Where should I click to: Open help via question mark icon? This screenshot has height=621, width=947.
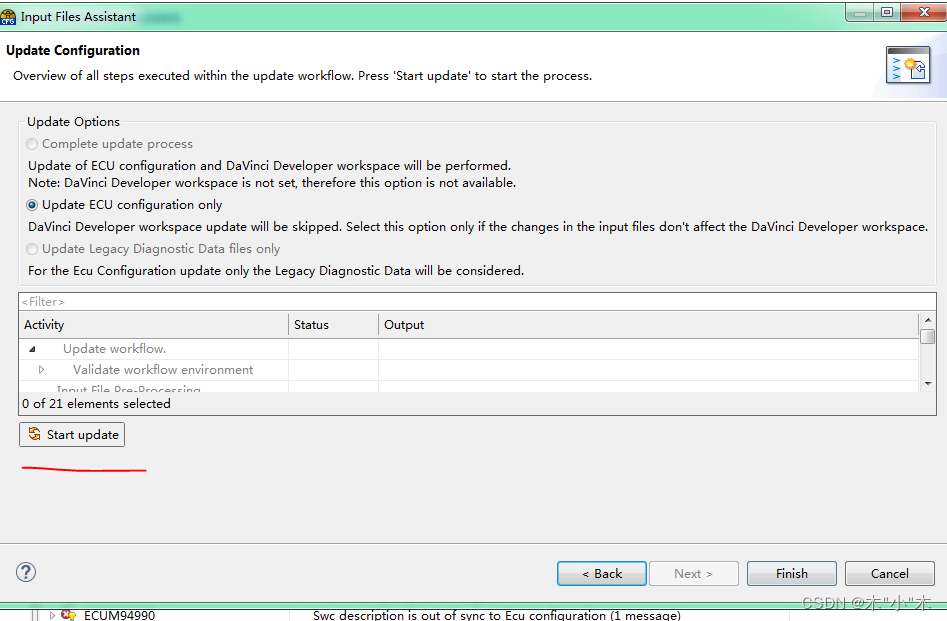[x=26, y=572]
